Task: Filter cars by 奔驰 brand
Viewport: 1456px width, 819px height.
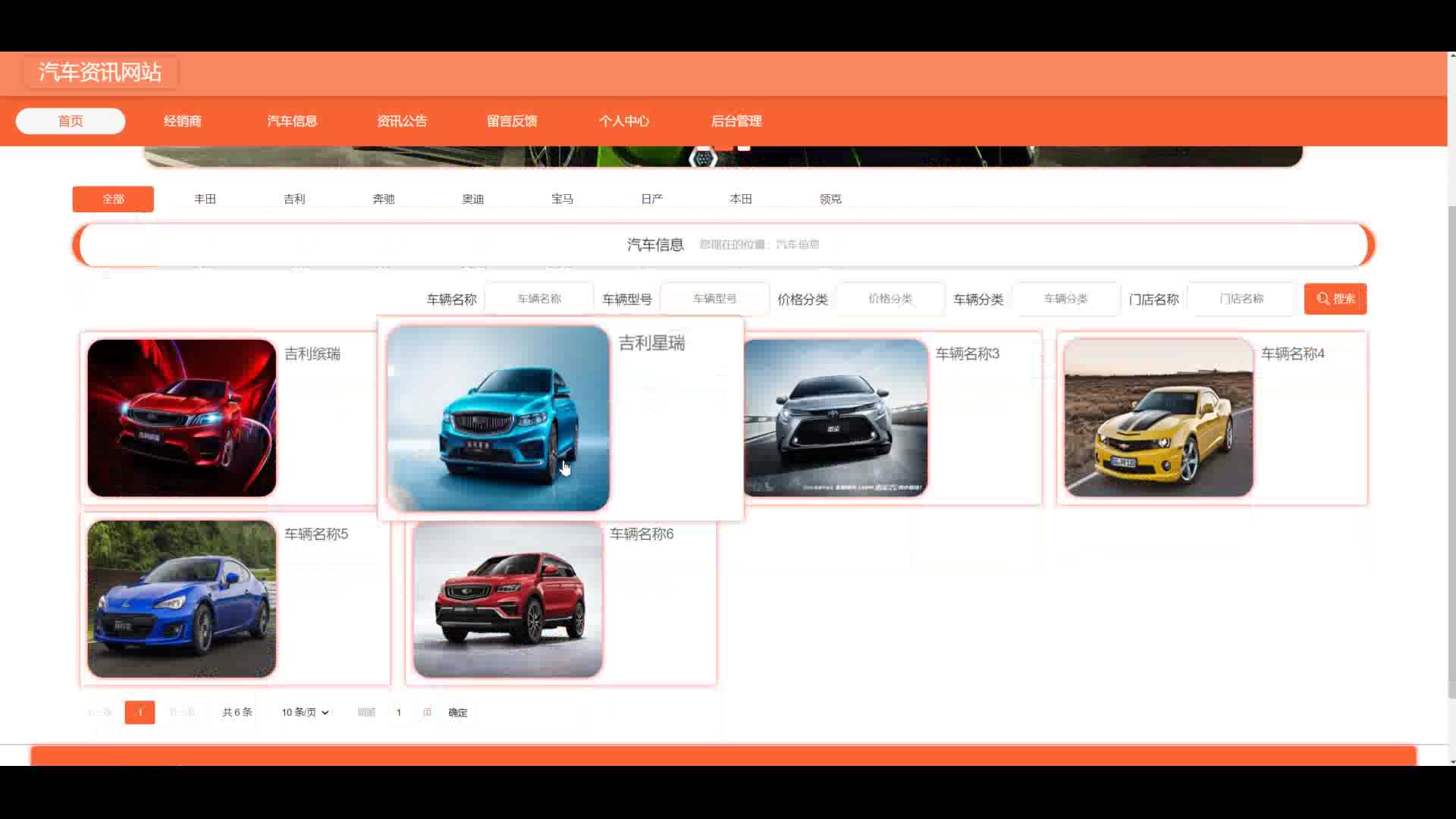Action: point(384,199)
